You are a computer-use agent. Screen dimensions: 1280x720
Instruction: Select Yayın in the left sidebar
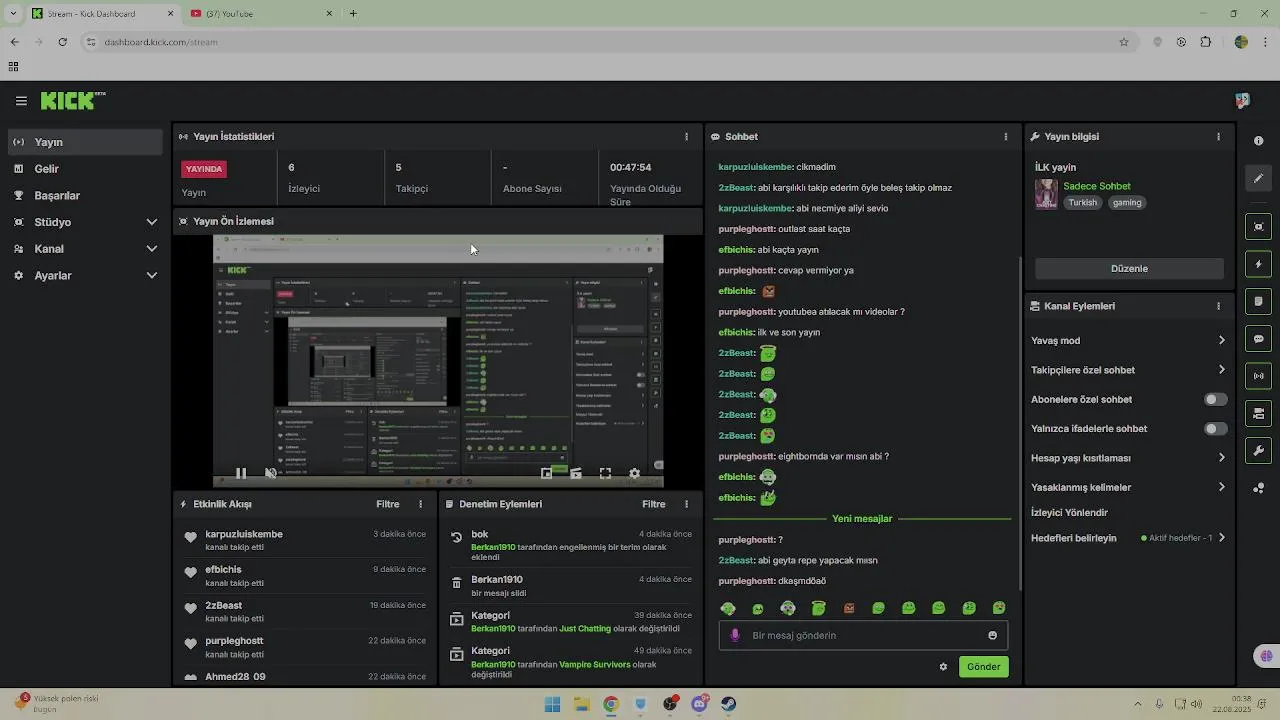pyautogui.click(x=85, y=142)
